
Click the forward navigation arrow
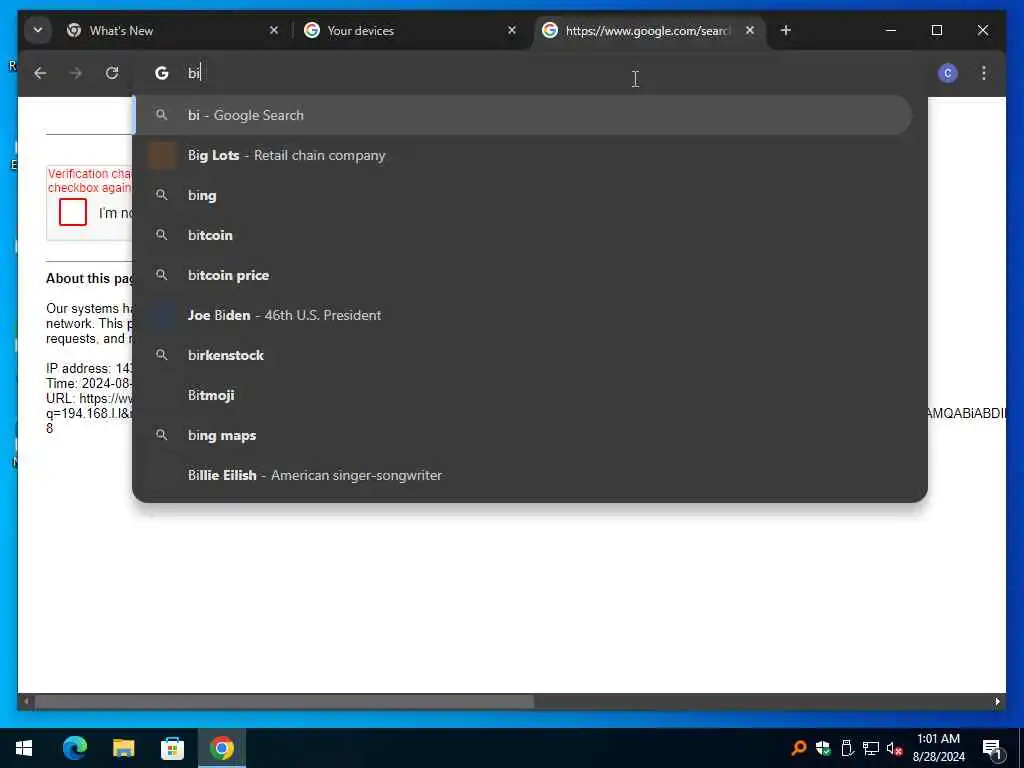click(76, 73)
